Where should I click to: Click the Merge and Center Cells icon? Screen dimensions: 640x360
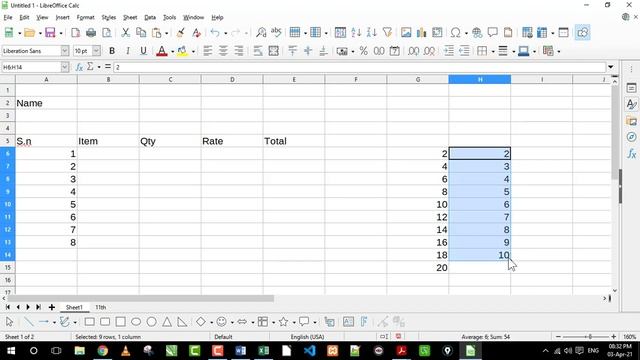pyautogui.click(x=273, y=51)
